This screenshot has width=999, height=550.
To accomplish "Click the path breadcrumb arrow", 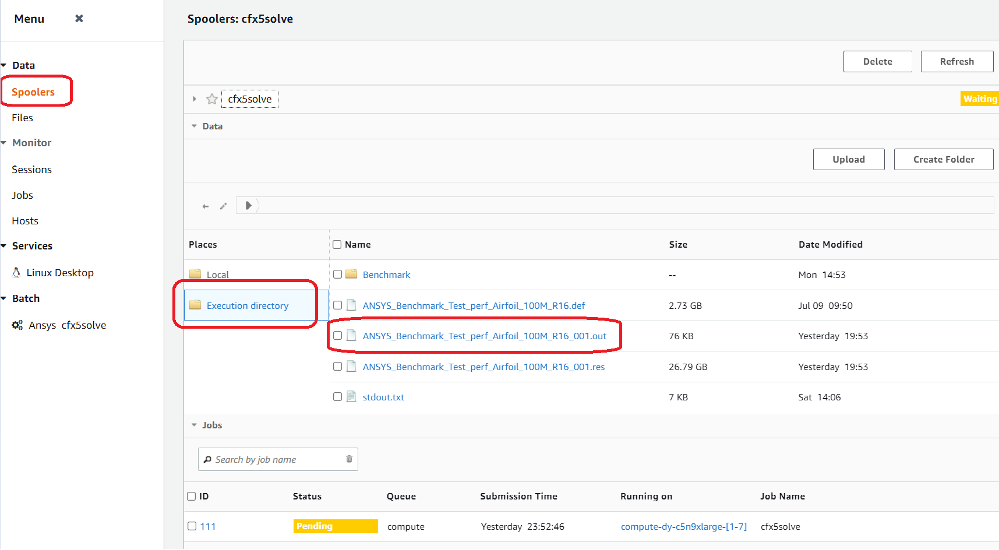I will (x=248, y=205).
